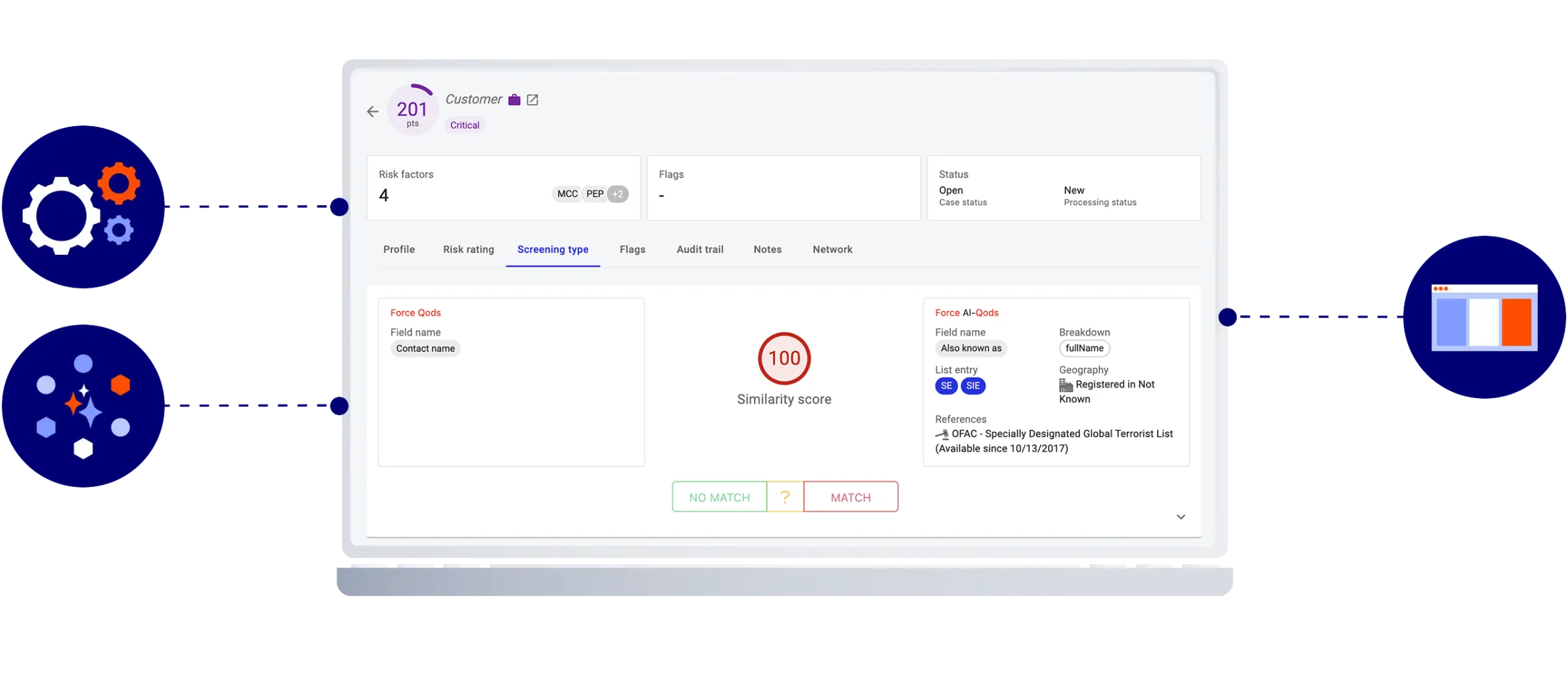Image resolution: width=1568 pixels, height=692 pixels.
Task: Click the SE list entry badge
Action: (946, 386)
